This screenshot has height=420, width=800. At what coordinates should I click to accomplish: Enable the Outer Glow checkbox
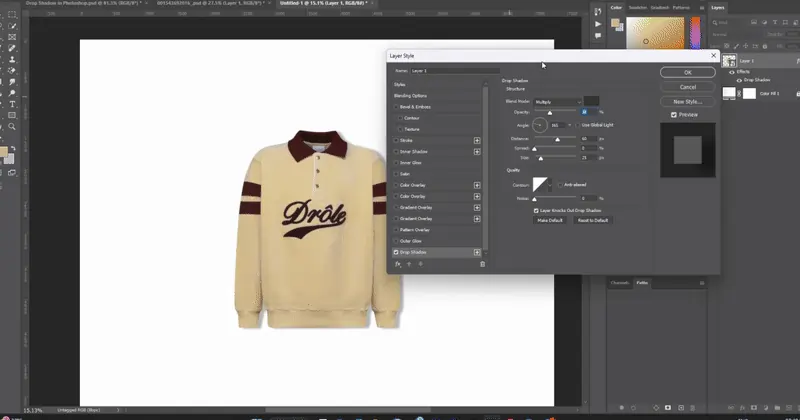click(x=396, y=241)
